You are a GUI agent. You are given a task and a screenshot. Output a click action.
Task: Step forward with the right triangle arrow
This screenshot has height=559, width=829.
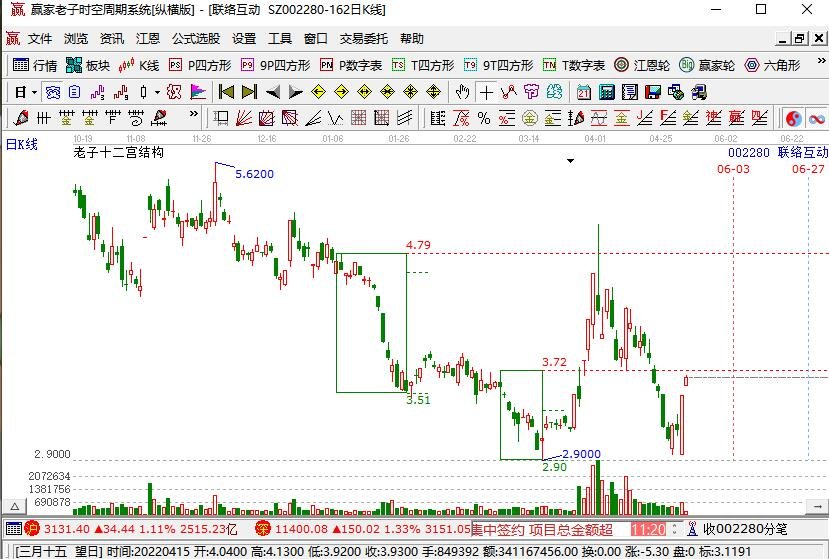(295, 93)
